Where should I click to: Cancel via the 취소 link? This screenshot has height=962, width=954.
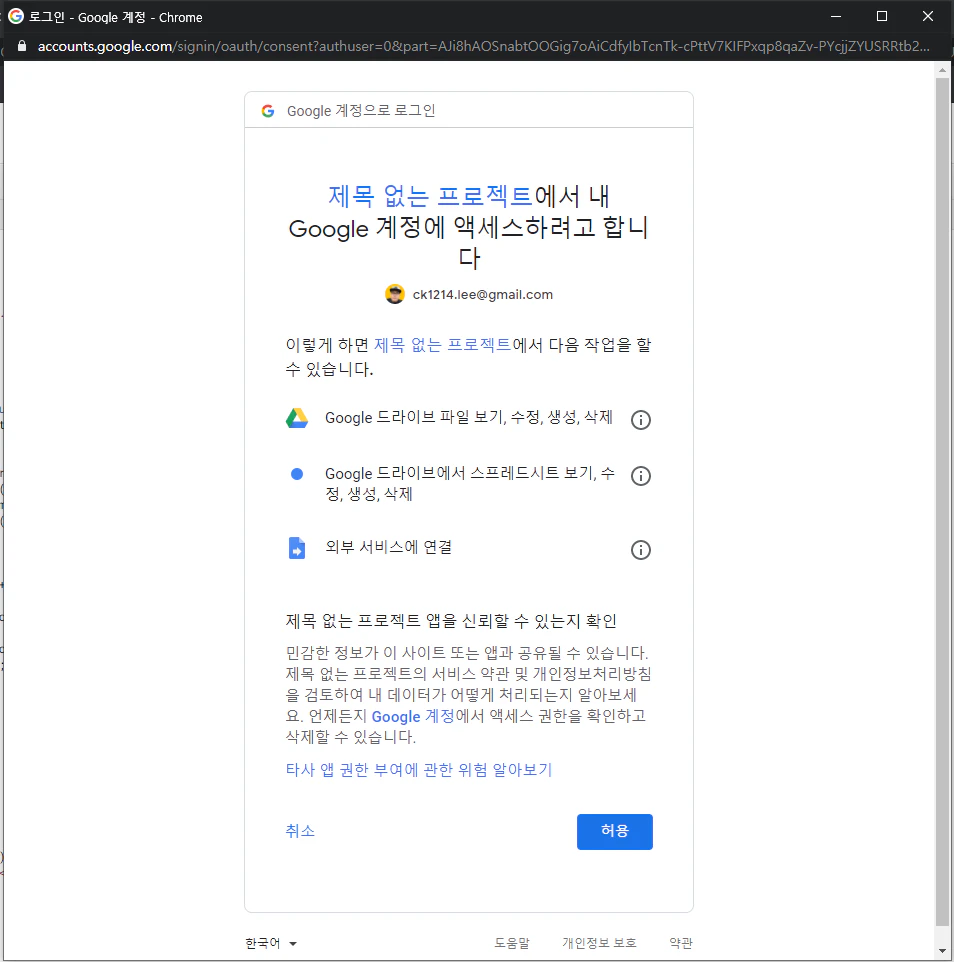click(300, 831)
